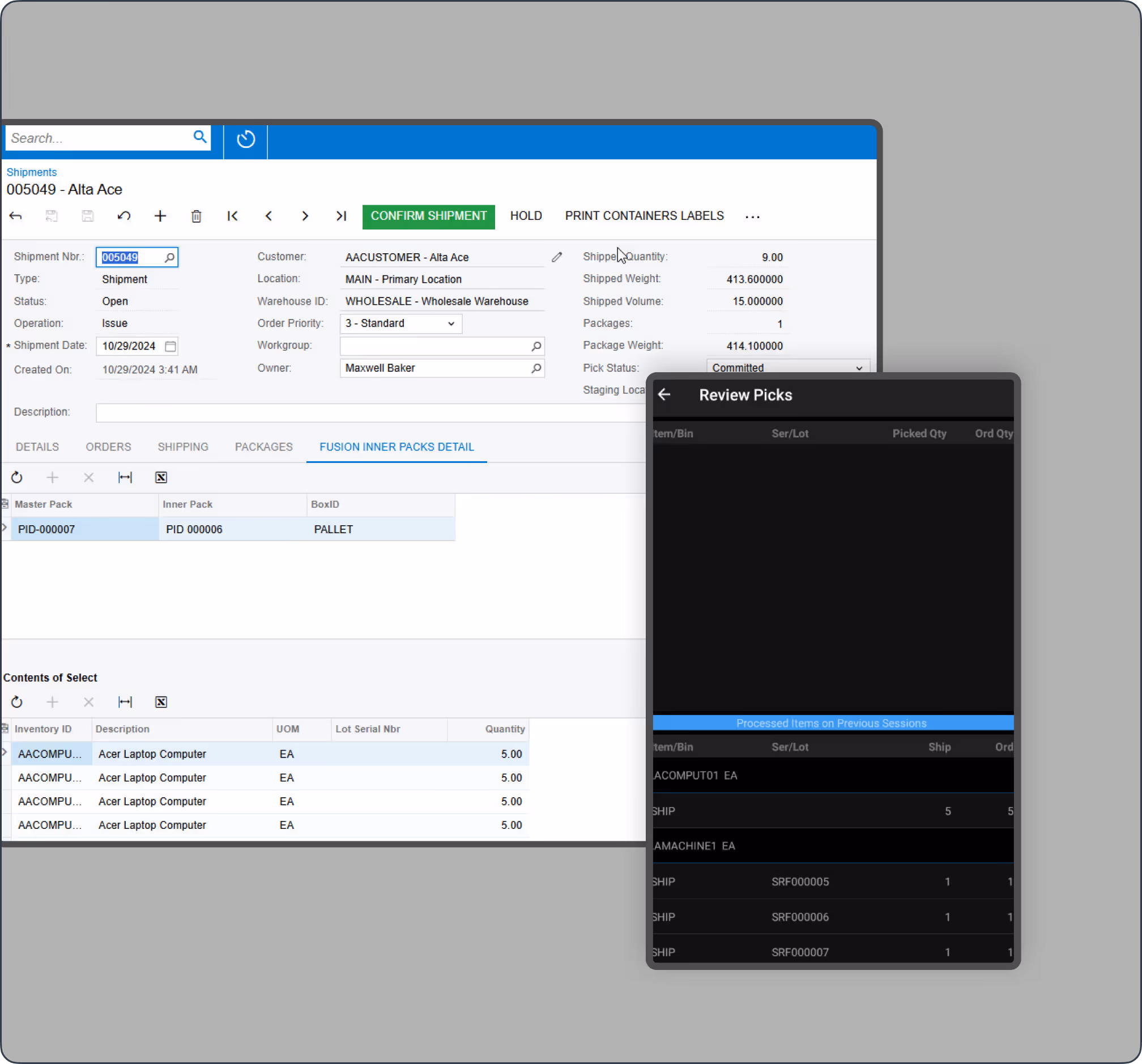This screenshot has height=1064, width=1142.
Task: Open the Shipment Date calendar picker
Action: [171, 346]
